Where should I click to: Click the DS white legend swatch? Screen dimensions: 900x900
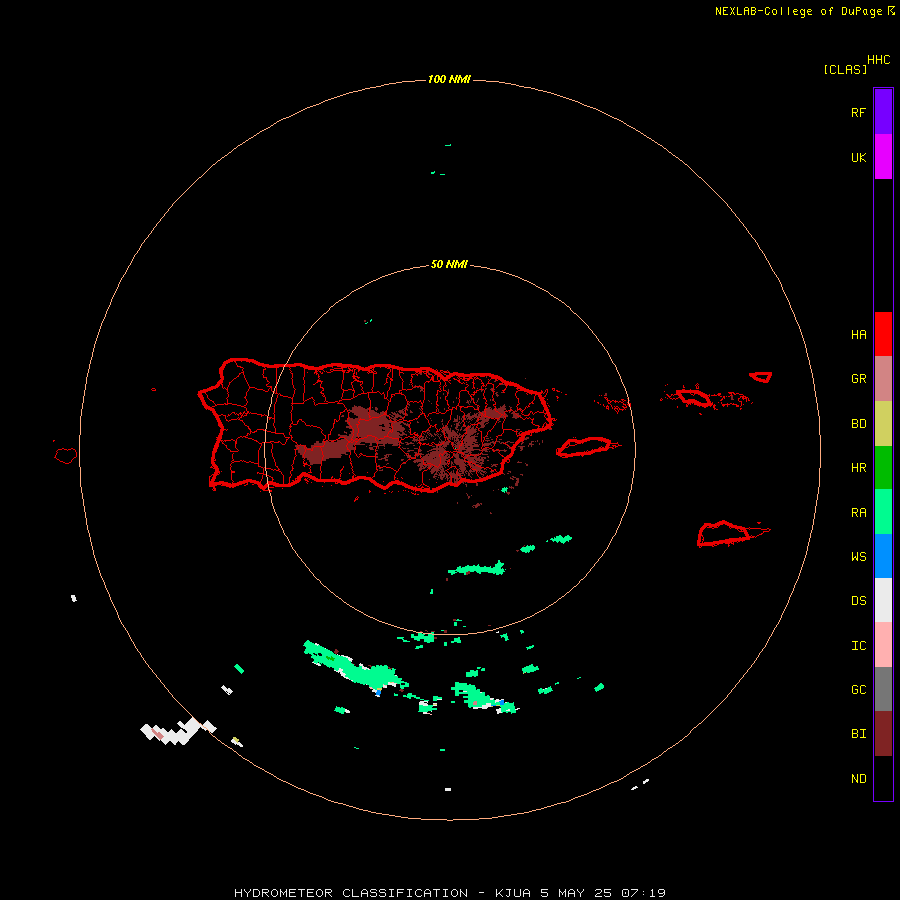pos(883,600)
